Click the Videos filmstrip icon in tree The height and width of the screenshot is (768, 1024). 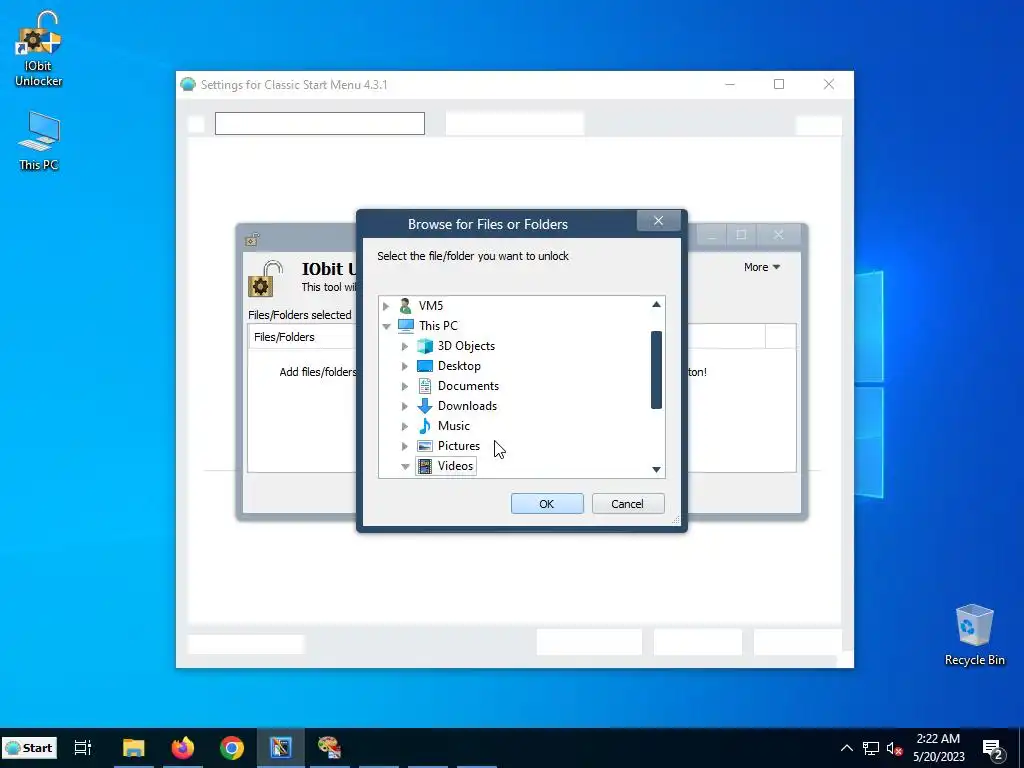coord(424,466)
